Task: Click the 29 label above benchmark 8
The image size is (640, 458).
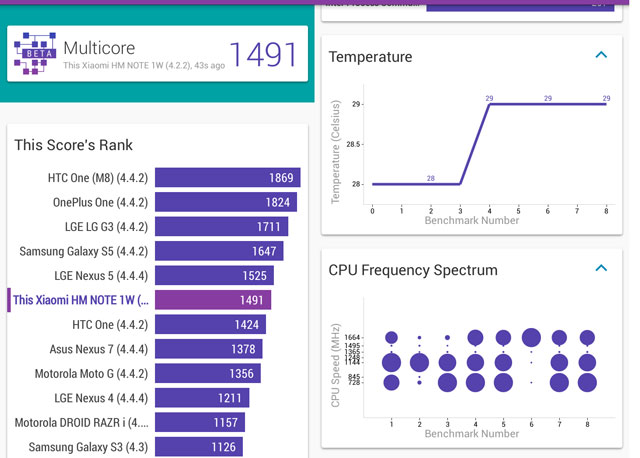Action: pyautogui.click(x=606, y=98)
